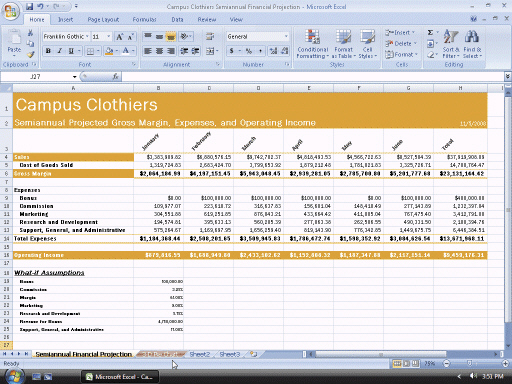Click the Insert Function fx button
Viewport: 512px width, 384px height.
[115, 77]
